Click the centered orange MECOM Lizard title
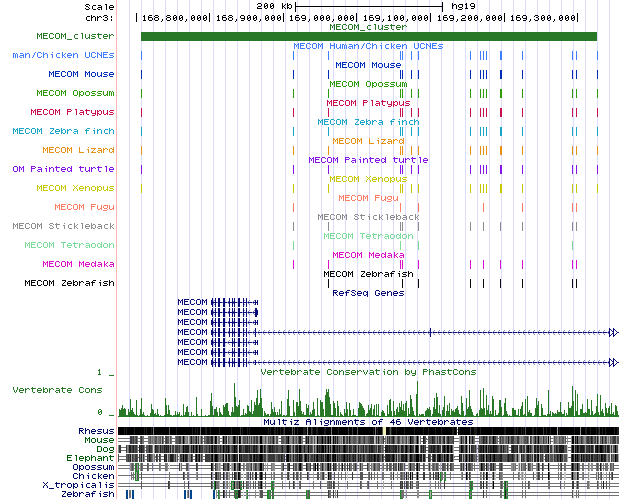The height and width of the screenshot is (499, 620). (x=368, y=141)
